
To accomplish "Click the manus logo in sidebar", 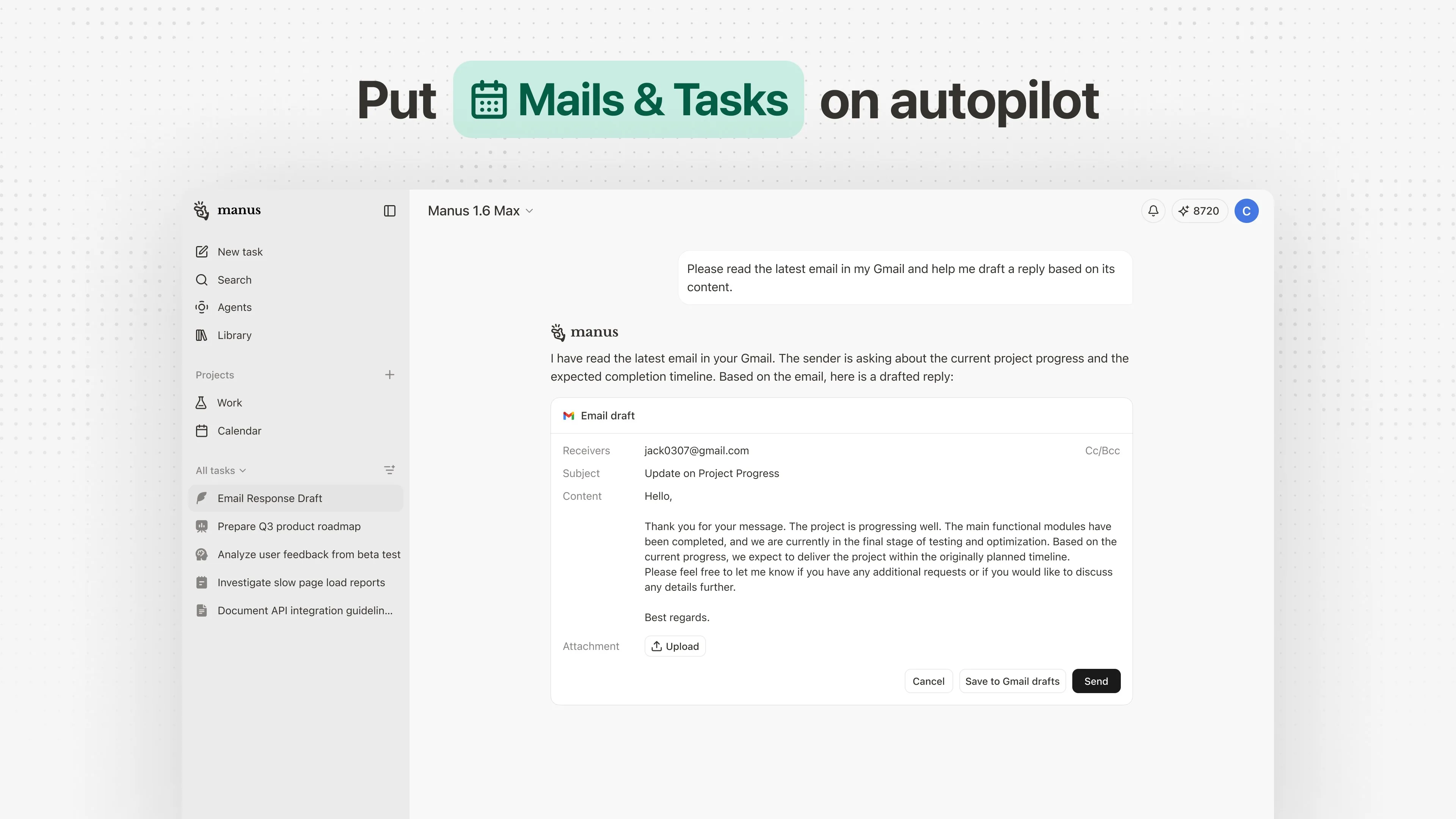I will coord(227,210).
